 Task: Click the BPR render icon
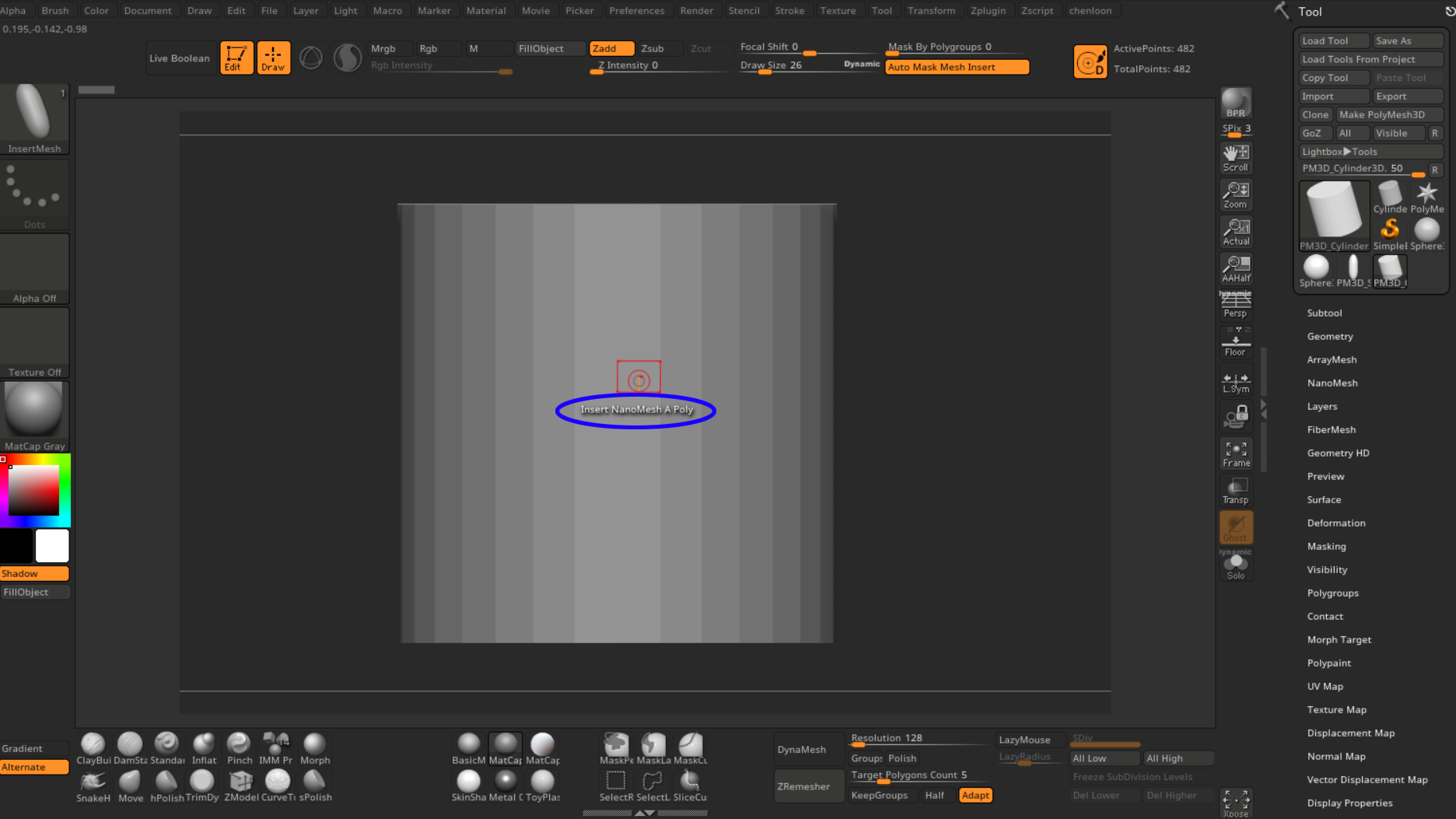pyautogui.click(x=1235, y=103)
